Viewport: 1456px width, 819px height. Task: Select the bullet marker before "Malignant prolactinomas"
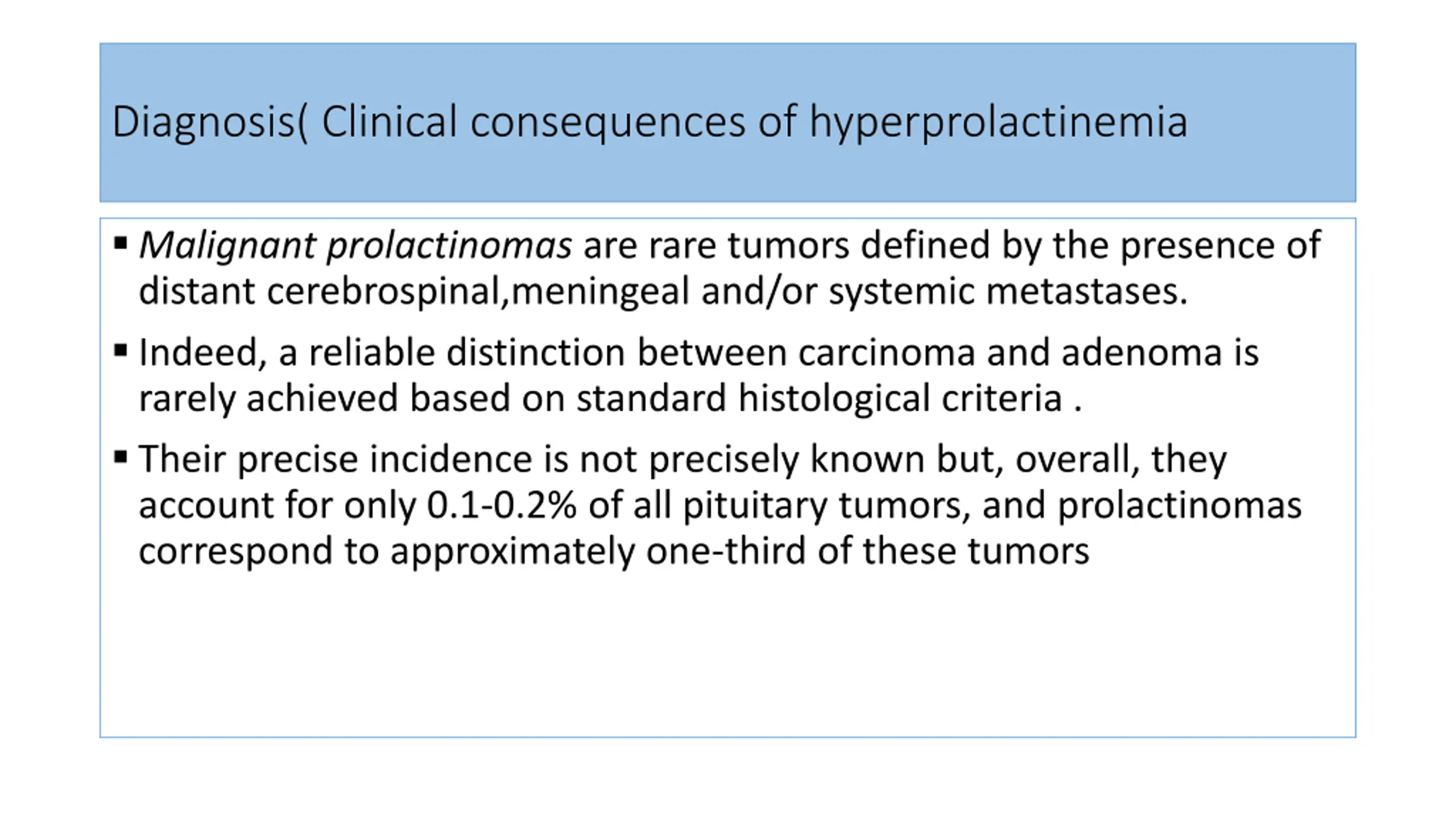pyautogui.click(x=120, y=244)
